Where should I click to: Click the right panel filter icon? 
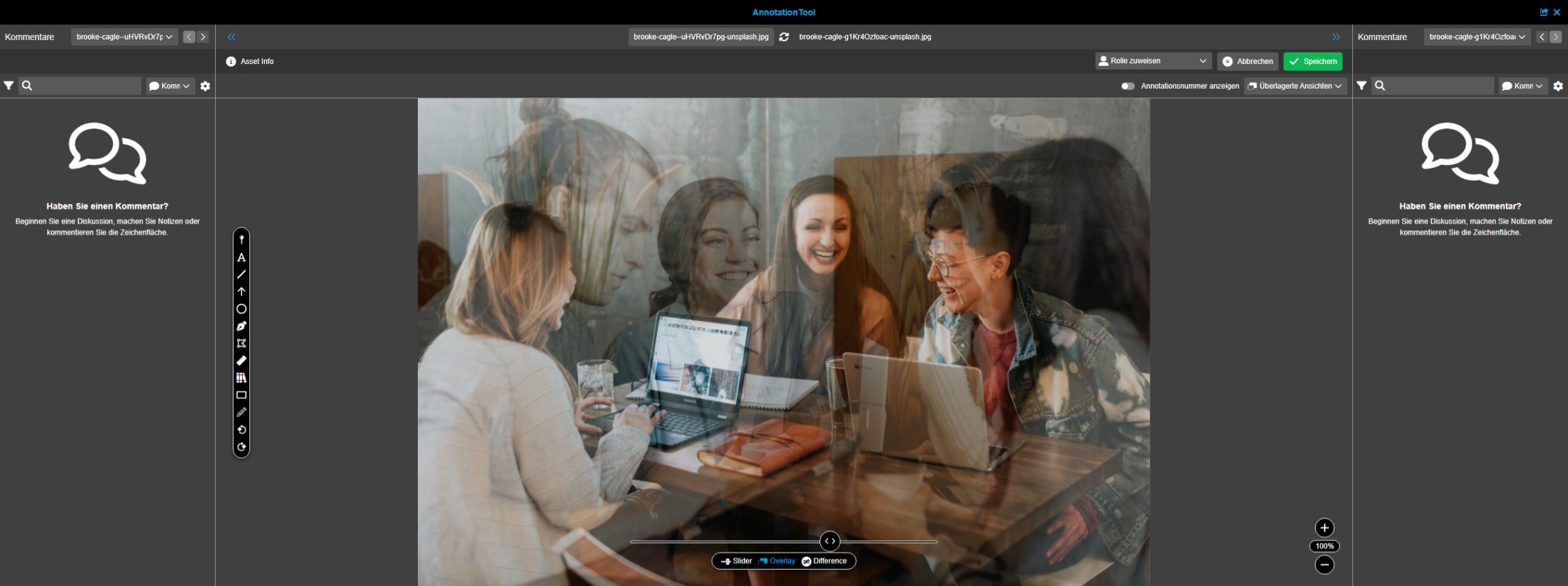[x=1361, y=85]
